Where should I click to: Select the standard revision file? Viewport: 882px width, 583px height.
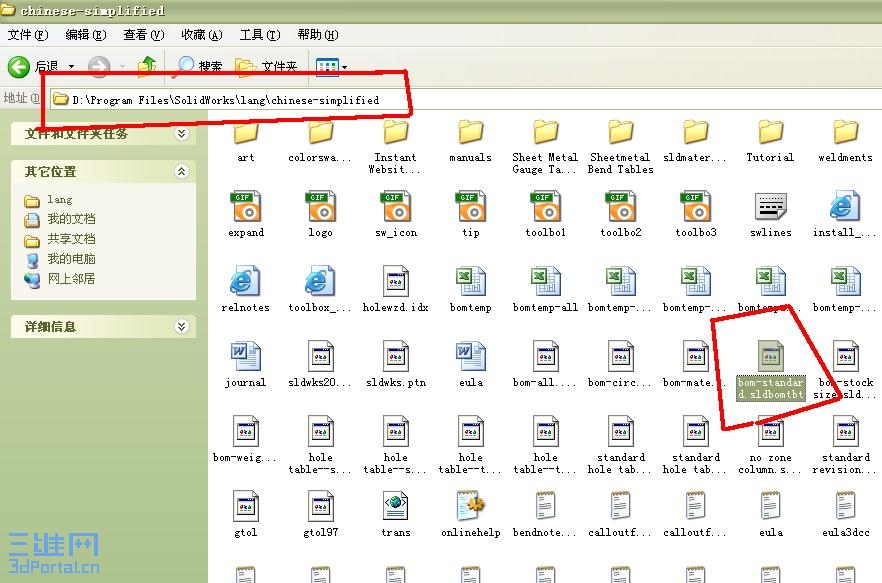pyautogui.click(x=845, y=445)
